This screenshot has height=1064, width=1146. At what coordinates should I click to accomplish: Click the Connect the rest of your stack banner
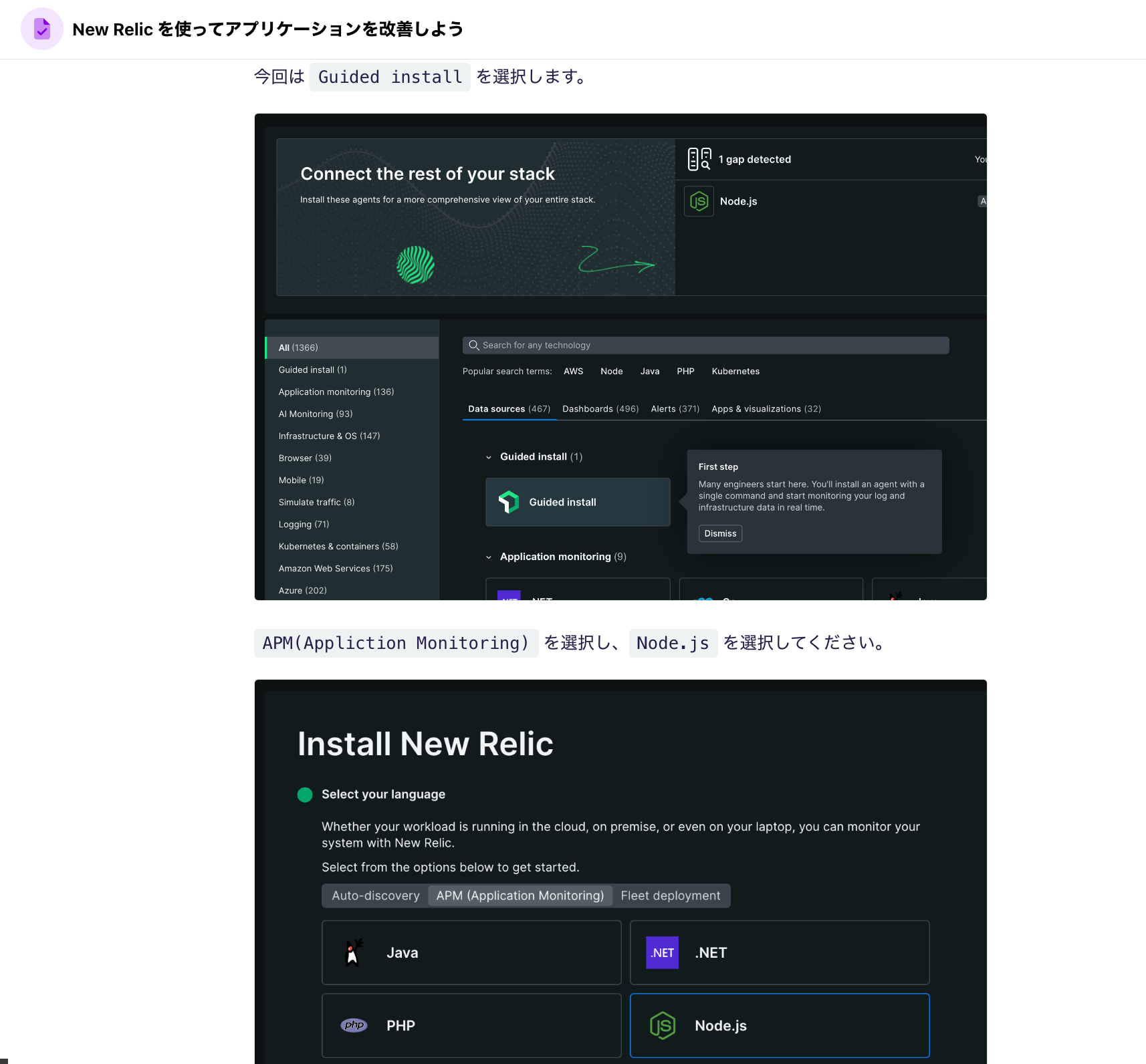click(x=475, y=217)
